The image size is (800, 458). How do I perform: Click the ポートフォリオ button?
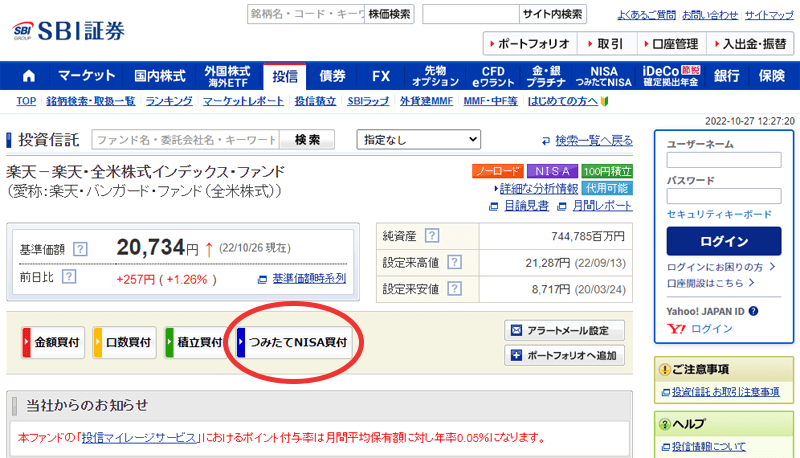[530, 44]
